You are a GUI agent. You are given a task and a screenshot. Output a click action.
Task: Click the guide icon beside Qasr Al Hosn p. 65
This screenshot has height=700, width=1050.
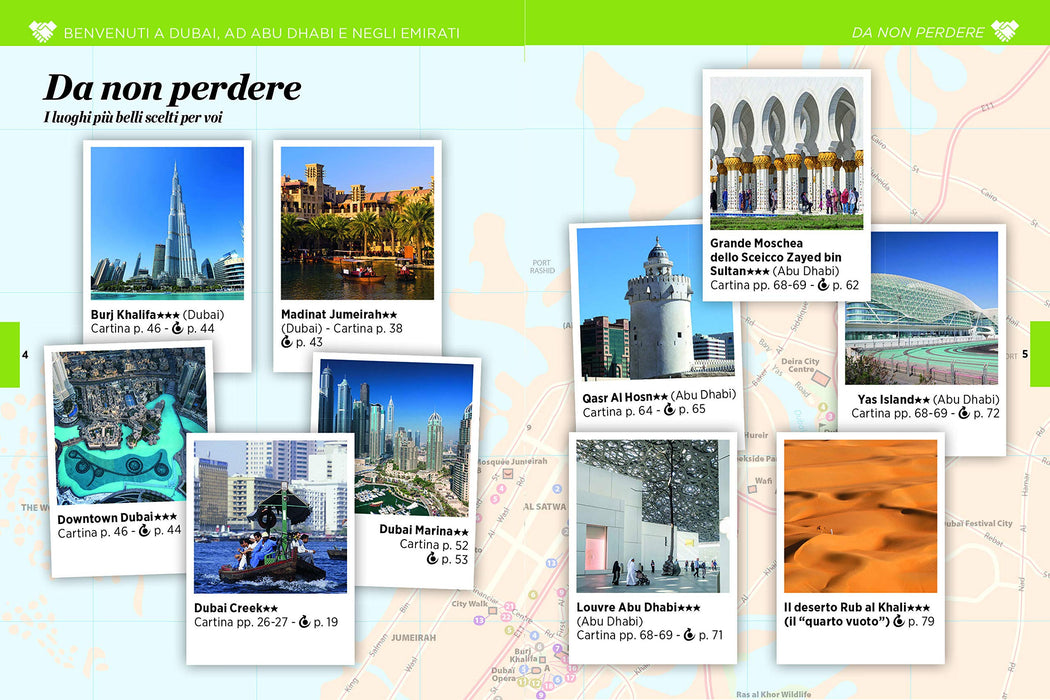click(669, 409)
